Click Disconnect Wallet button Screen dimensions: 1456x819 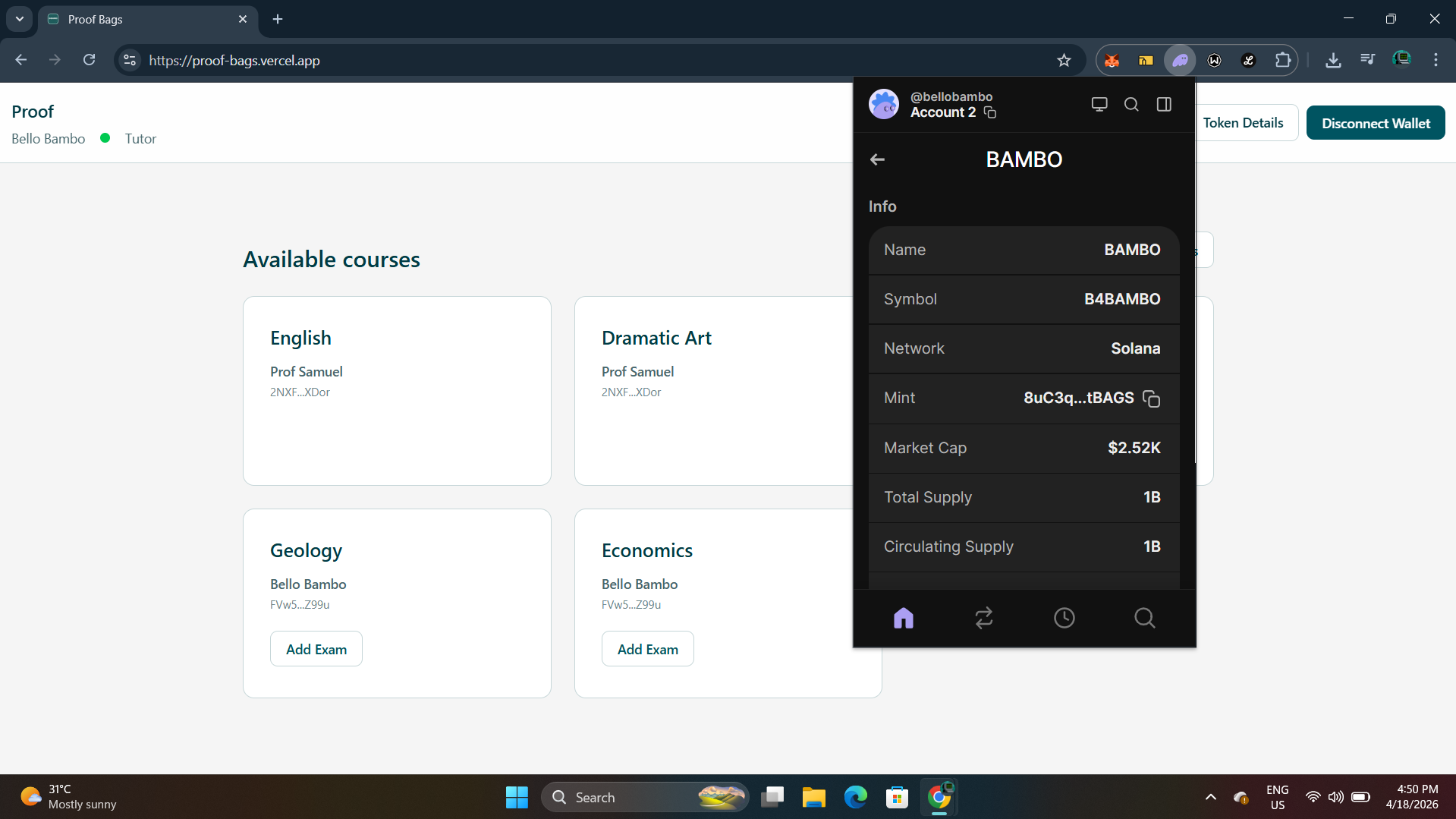coord(1376,123)
